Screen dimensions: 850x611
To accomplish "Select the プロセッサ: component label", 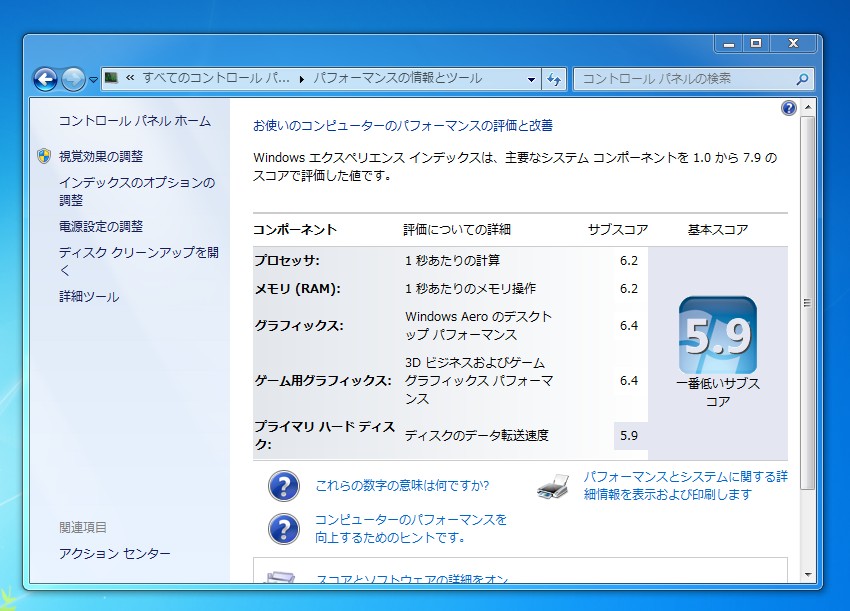I will pyautogui.click(x=287, y=261).
